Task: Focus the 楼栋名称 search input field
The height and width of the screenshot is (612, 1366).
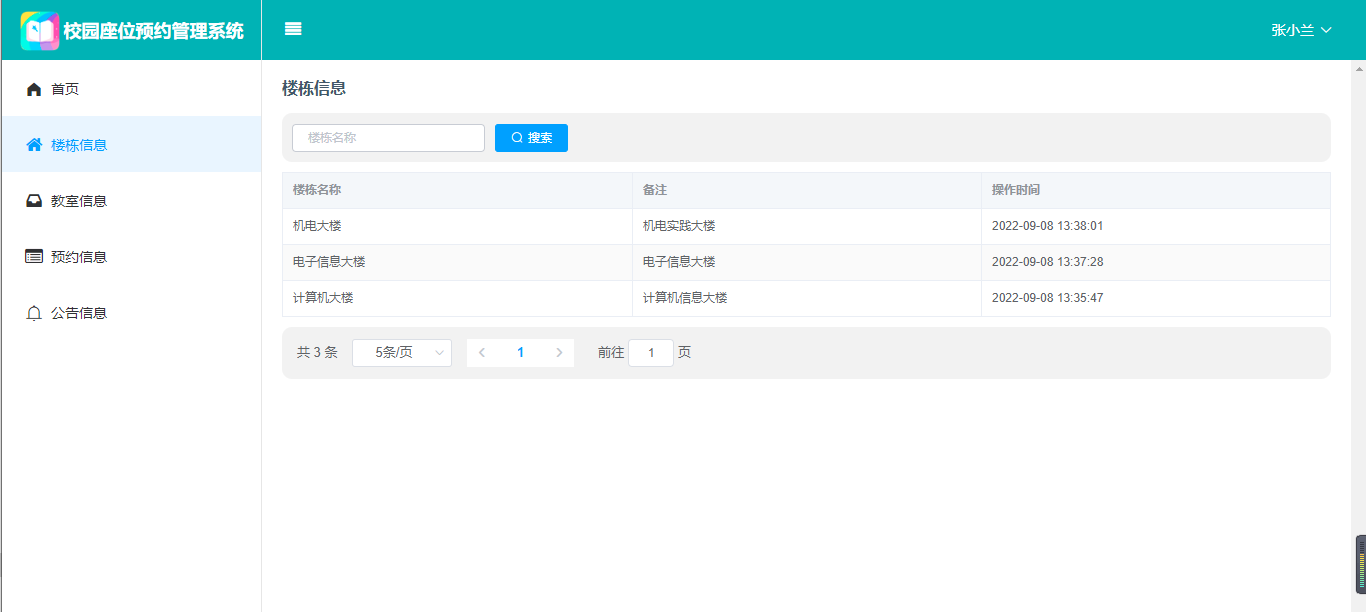Action: click(388, 138)
